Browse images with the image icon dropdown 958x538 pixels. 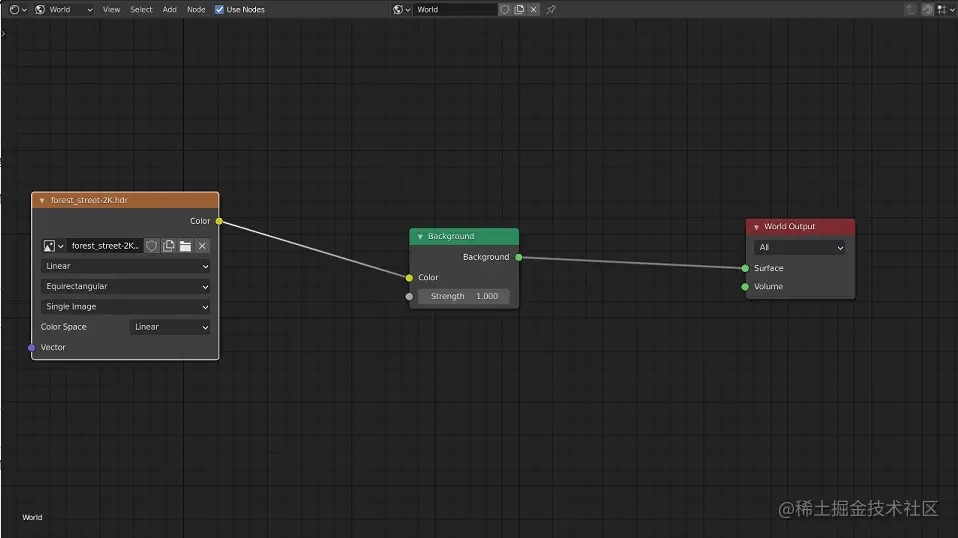53,245
